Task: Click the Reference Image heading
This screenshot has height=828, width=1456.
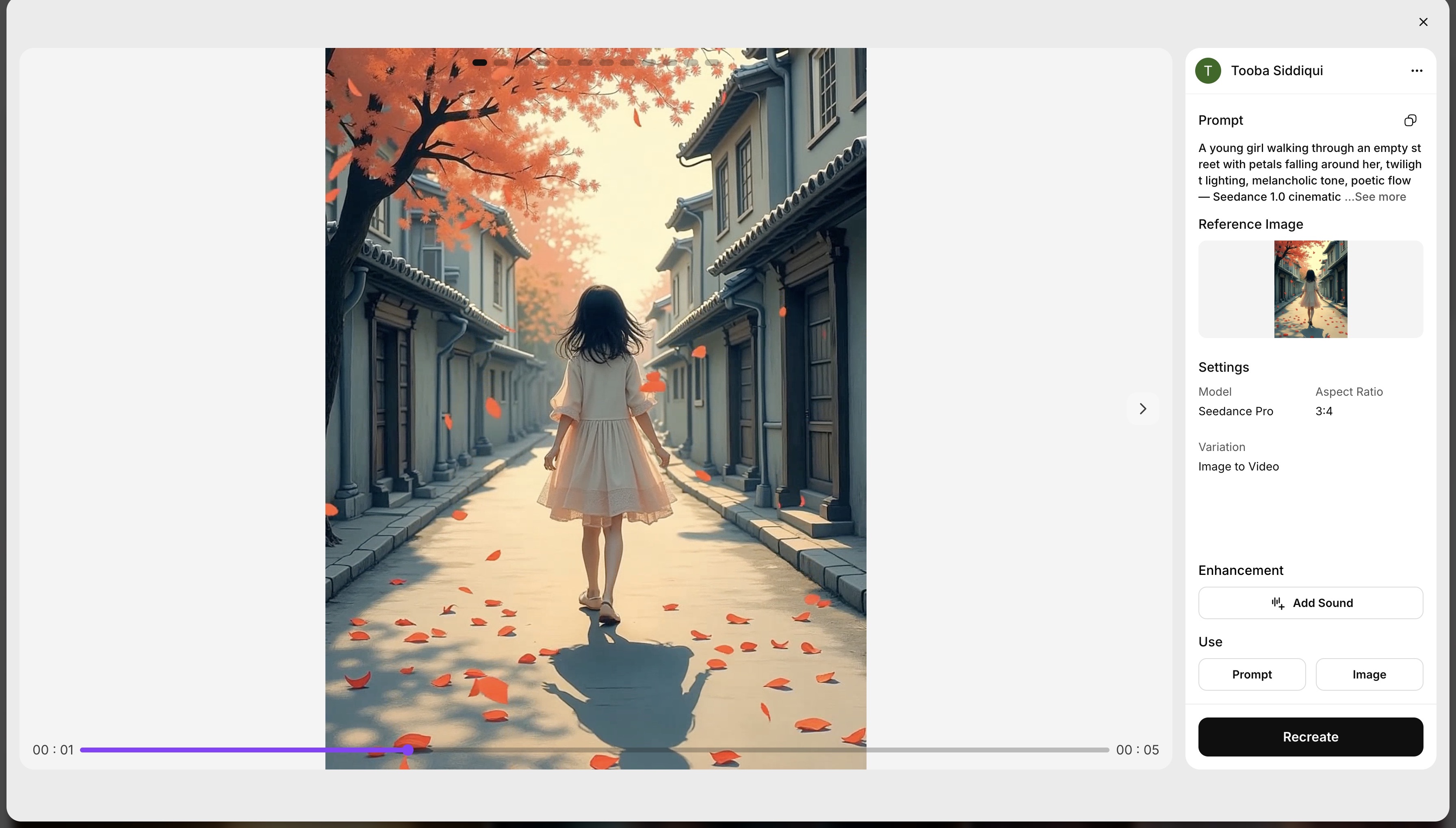Action: pos(1250,224)
